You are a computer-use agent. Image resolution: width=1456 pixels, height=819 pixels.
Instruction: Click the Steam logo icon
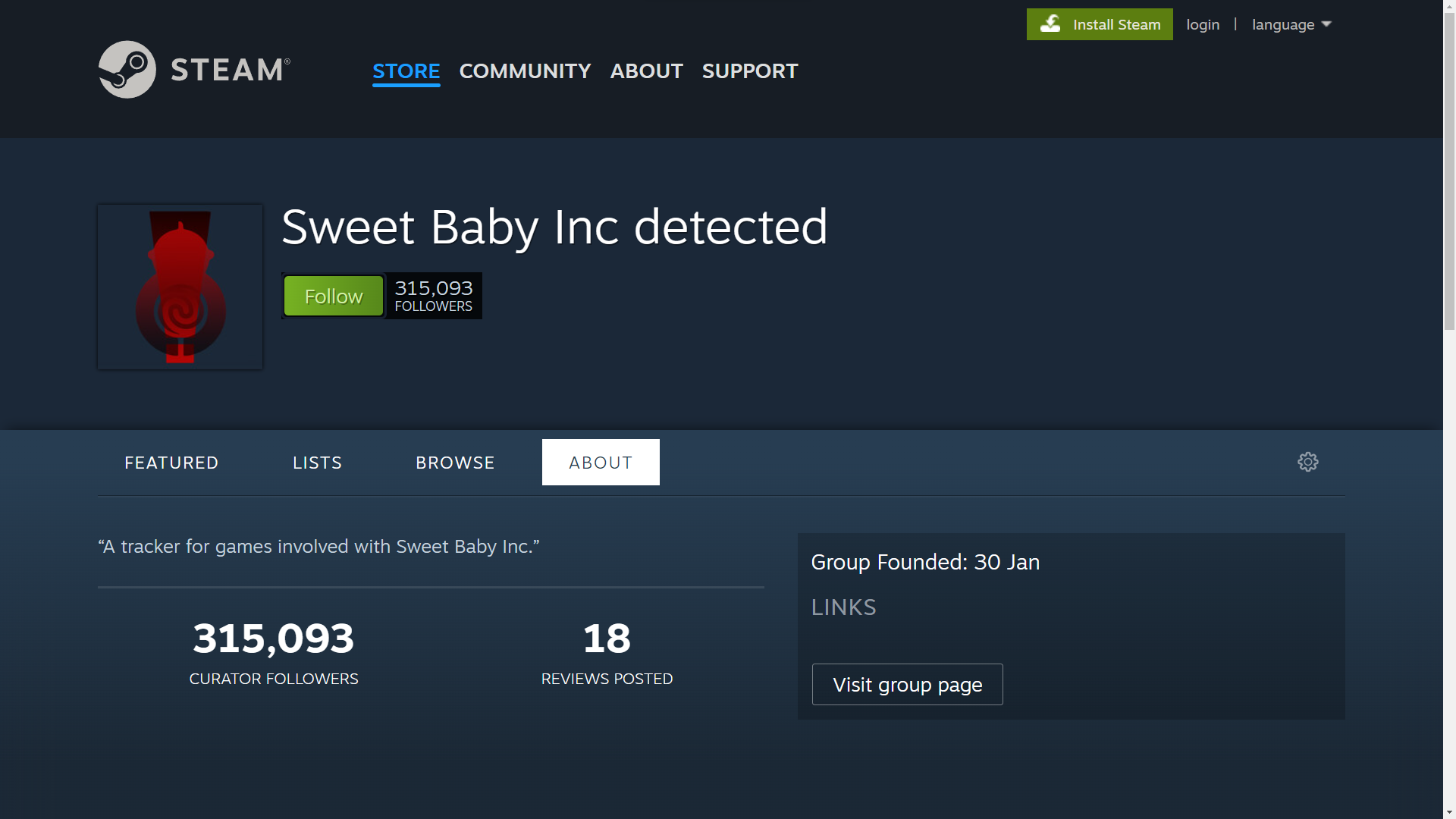[x=127, y=69]
